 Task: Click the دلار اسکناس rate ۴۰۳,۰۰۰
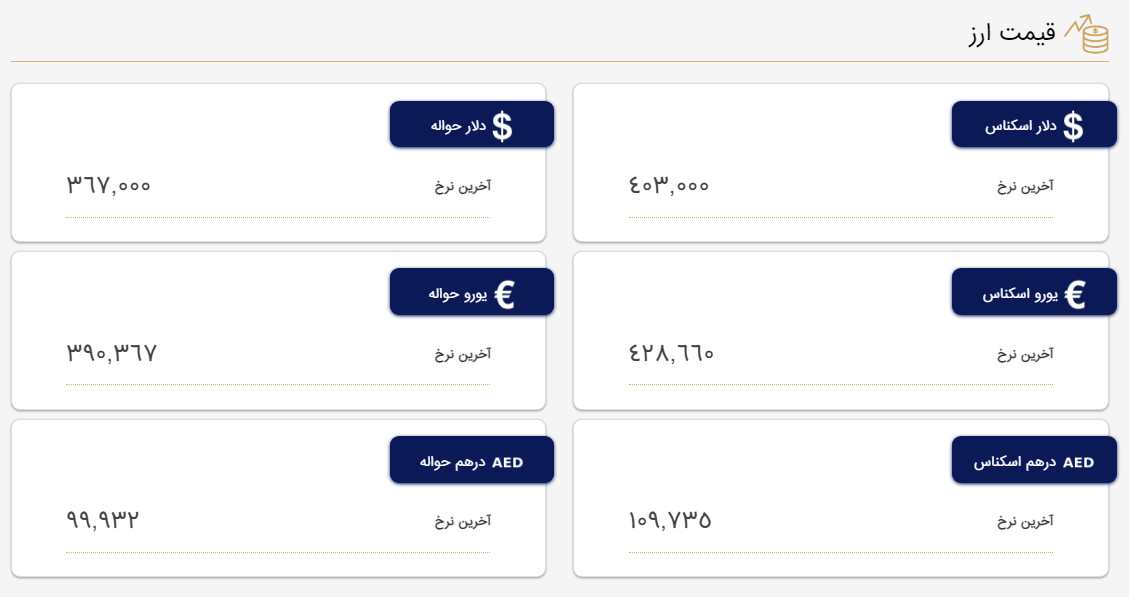pyautogui.click(x=669, y=185)
